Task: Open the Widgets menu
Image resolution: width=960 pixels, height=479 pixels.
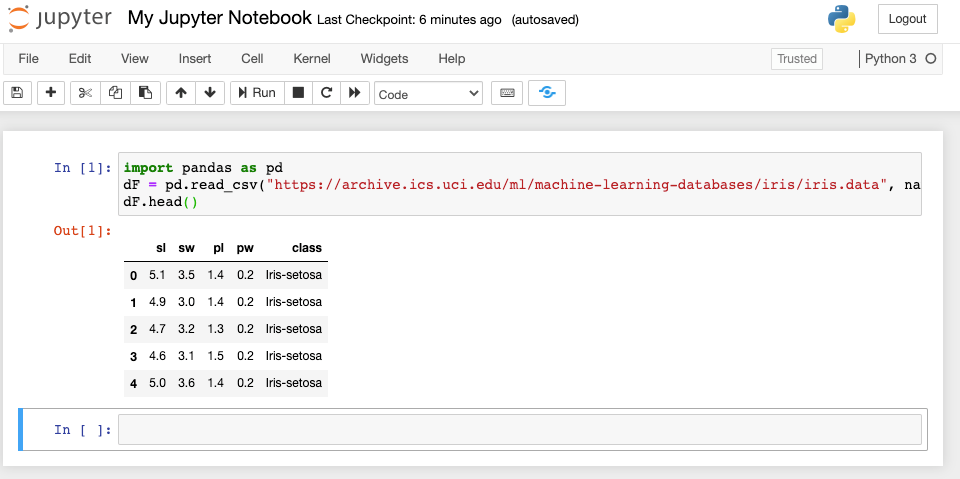Action: [x=384, y=59]
